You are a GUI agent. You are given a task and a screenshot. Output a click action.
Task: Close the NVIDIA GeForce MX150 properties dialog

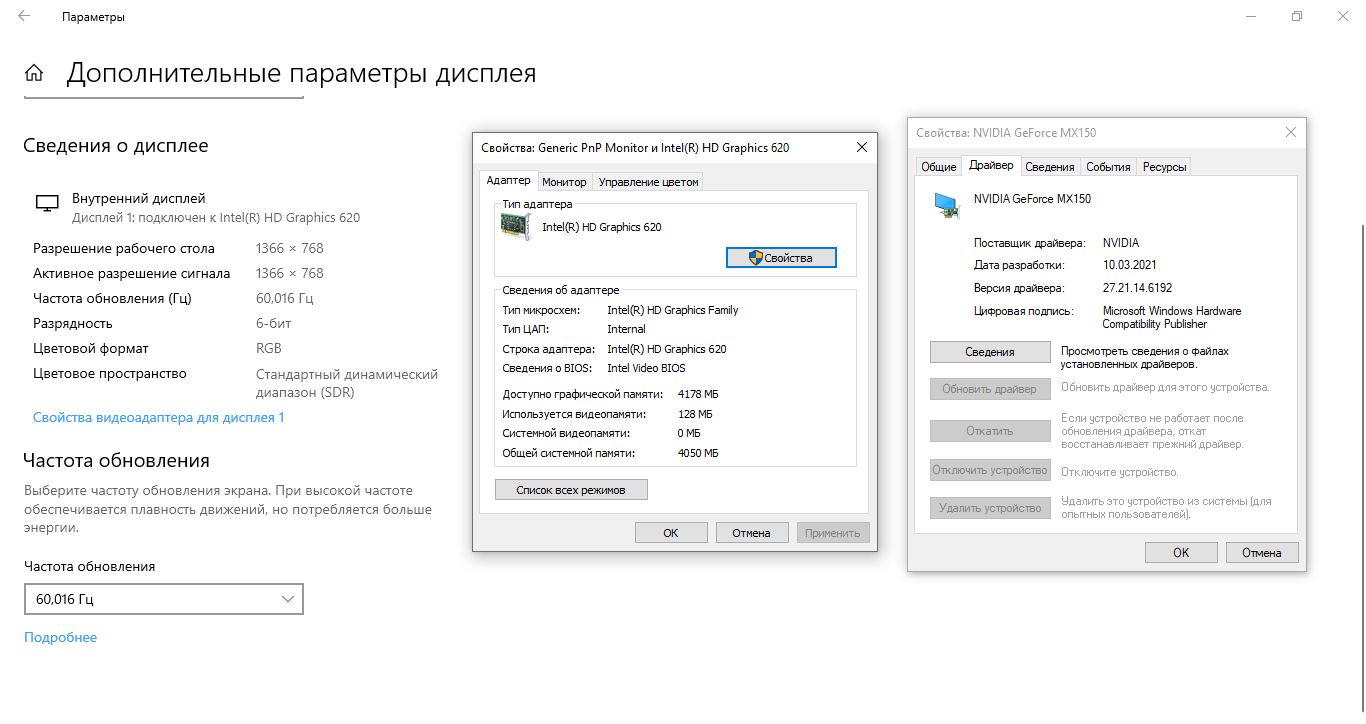click(x=1291, y=132)
